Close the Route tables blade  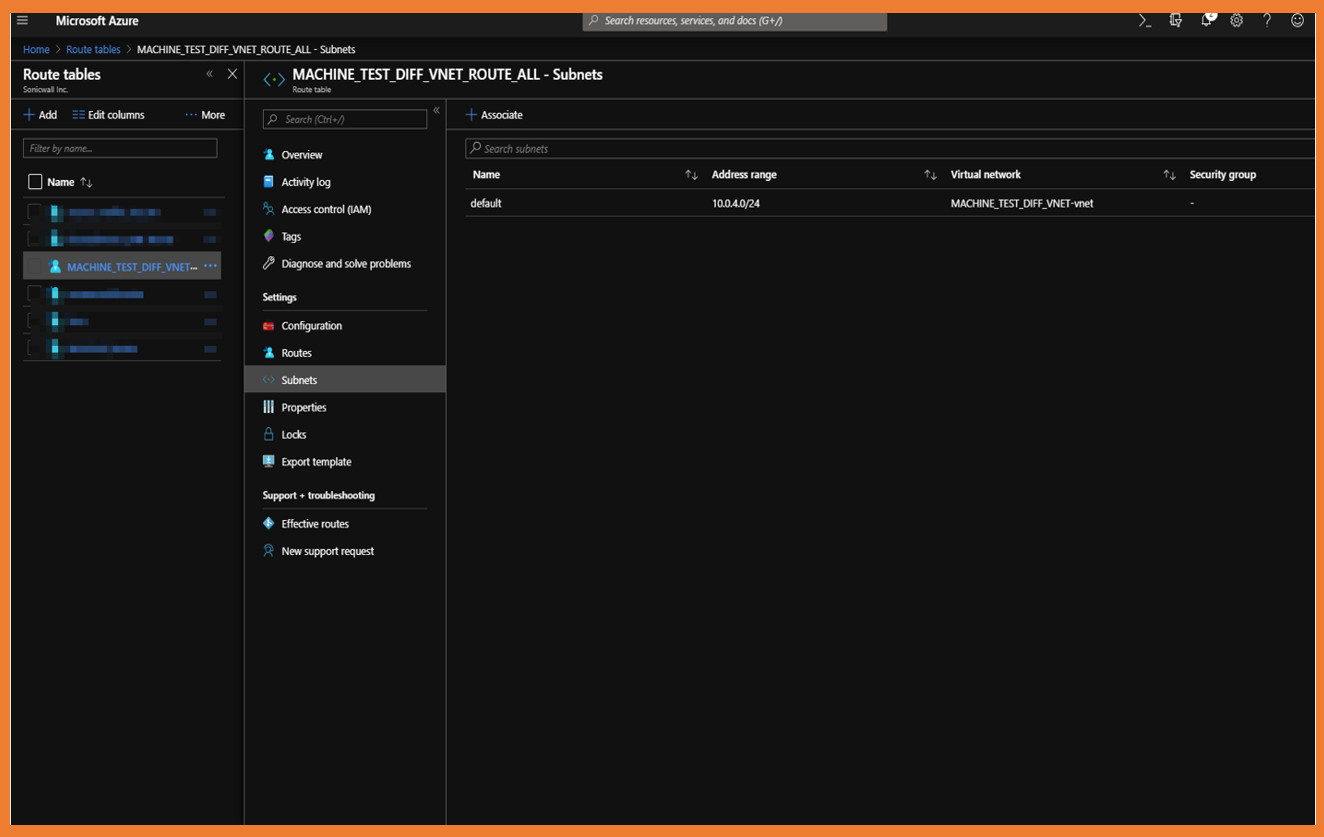tap(232, 74)
